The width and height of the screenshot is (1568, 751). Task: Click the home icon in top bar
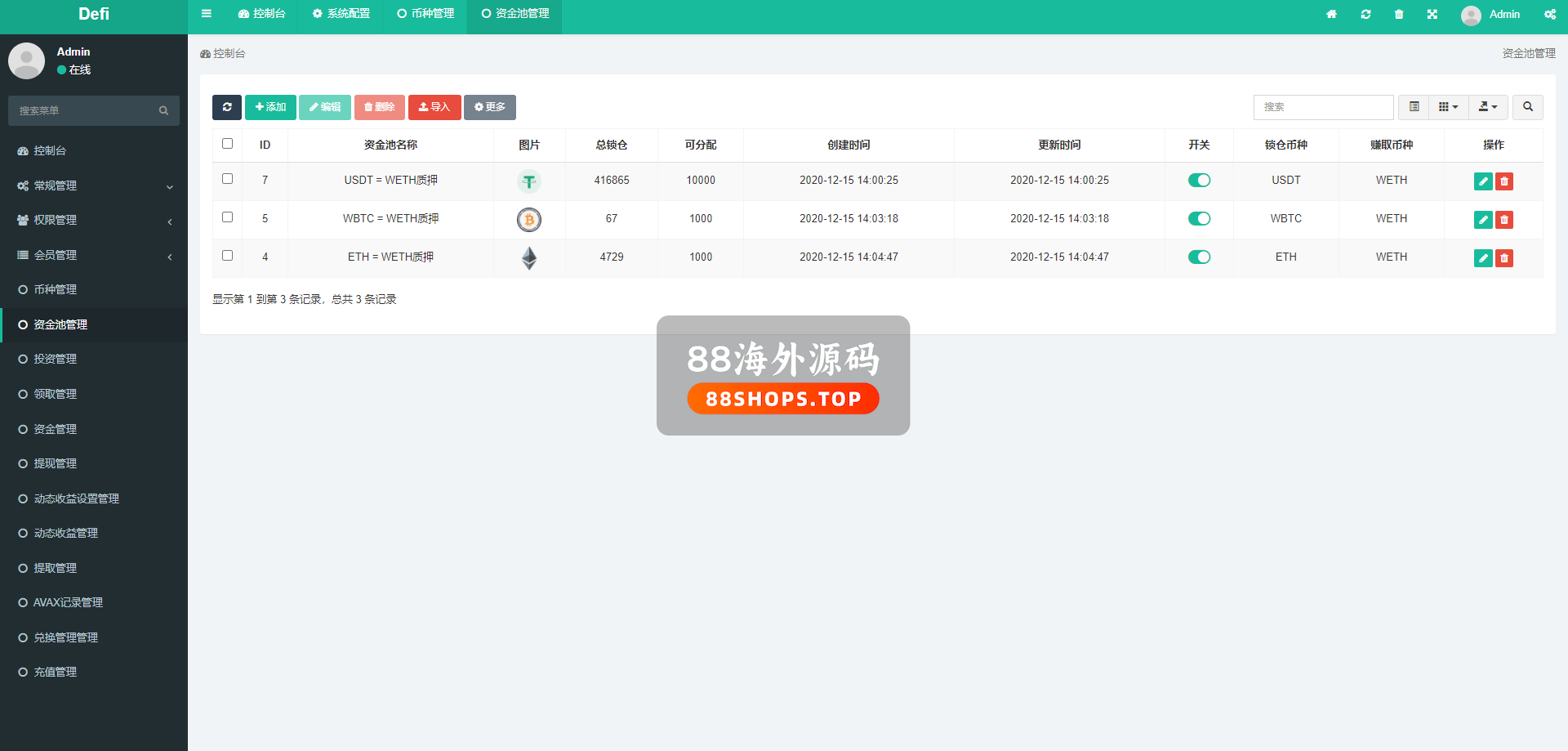pyautogui.click(x=1331, y=14)
